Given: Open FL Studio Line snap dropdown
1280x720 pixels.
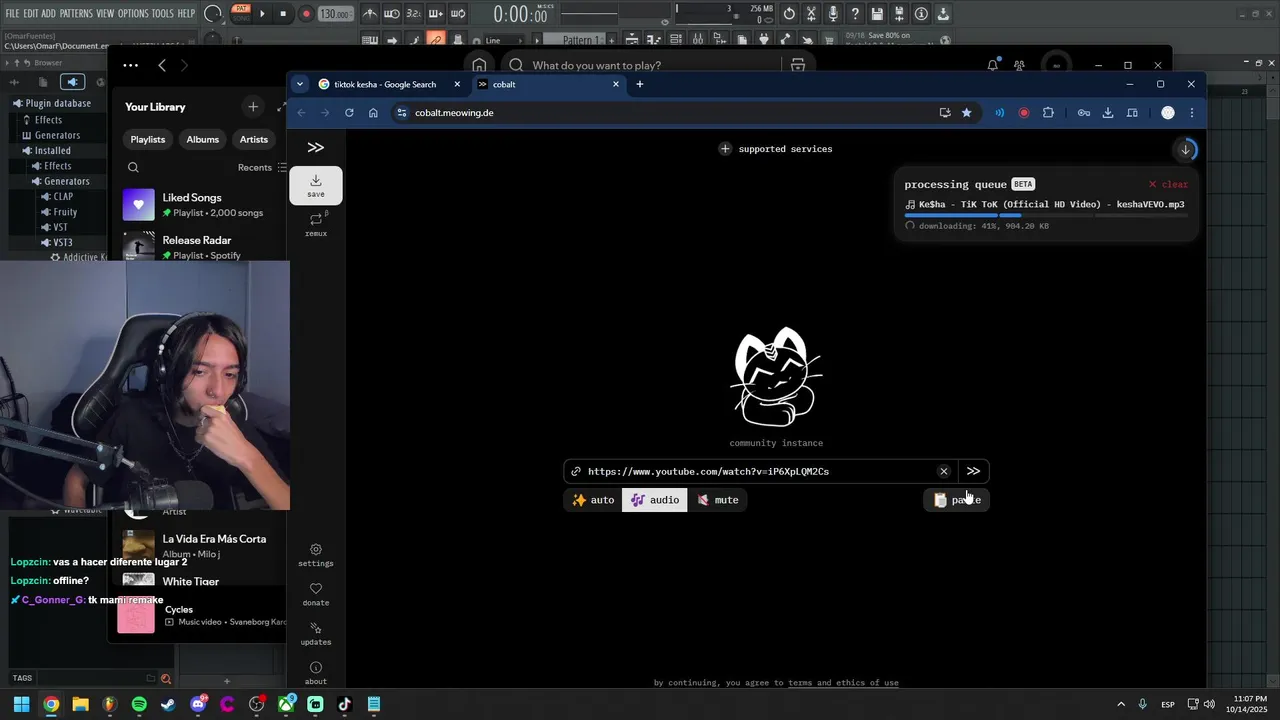Looking at the screenshot, I should click(x=506, y=40).
